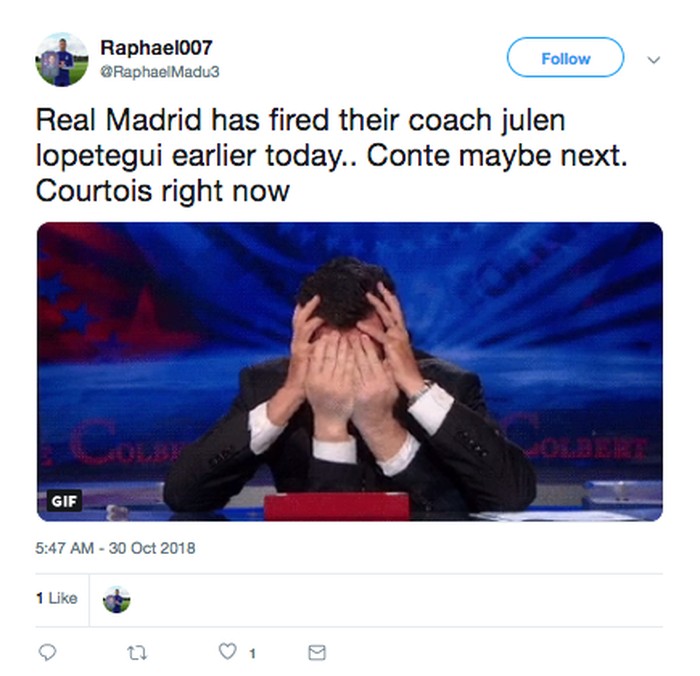Click the envelope direct message icon

317,653
